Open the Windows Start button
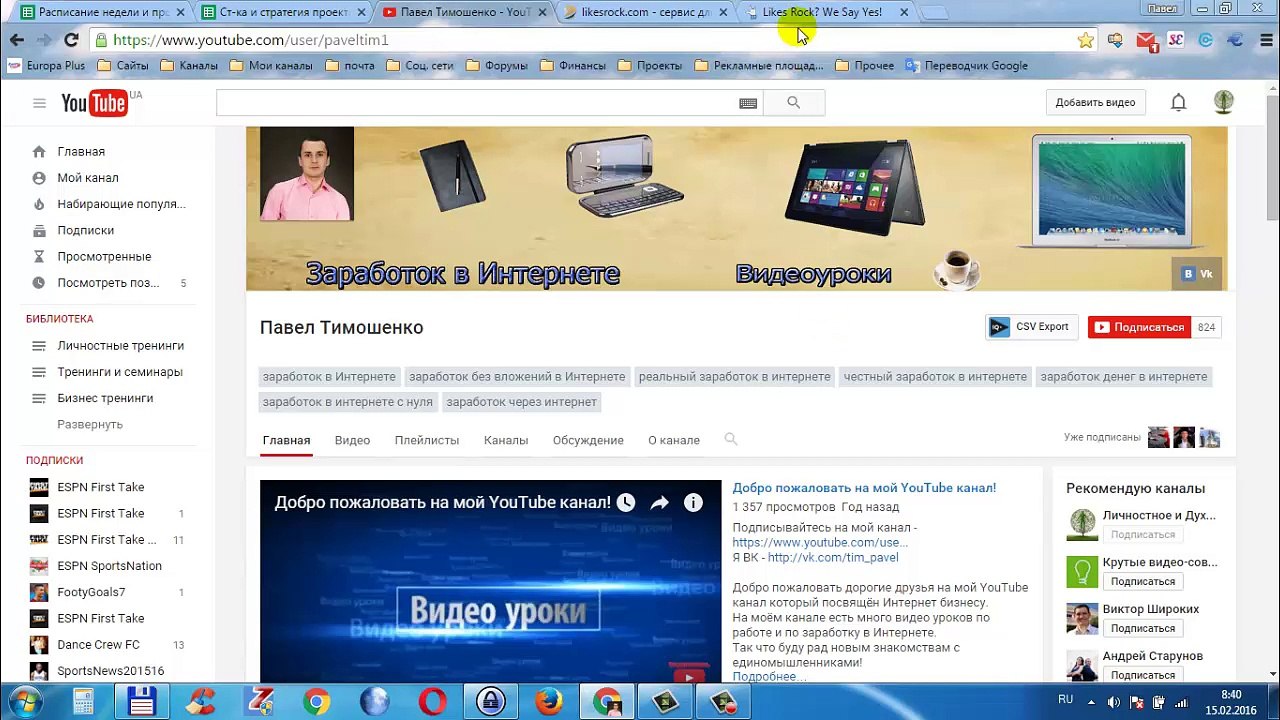Screen dimensions: 1280x720 tap(26, 701)
